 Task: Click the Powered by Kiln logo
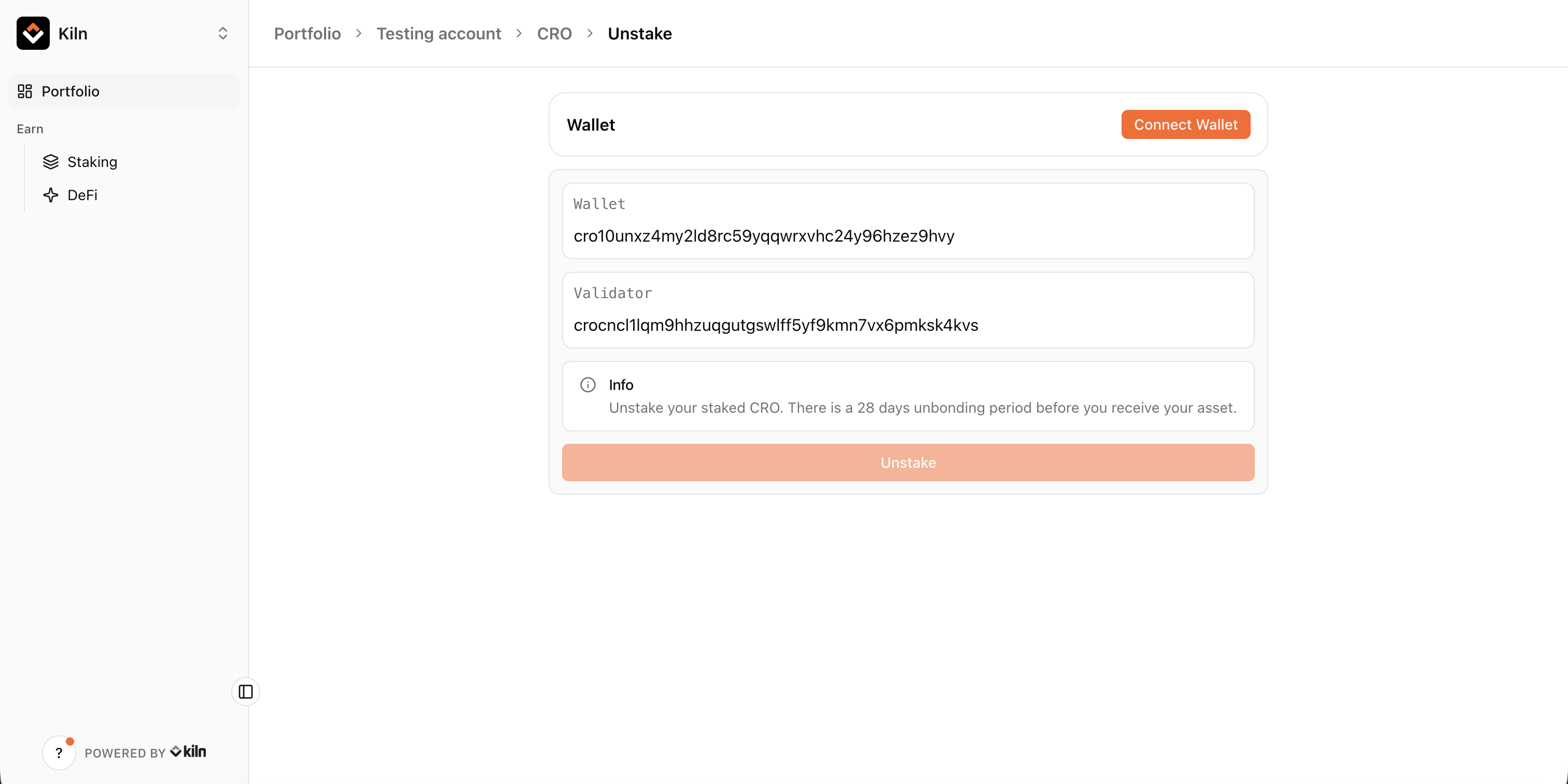tap(188, 752)
